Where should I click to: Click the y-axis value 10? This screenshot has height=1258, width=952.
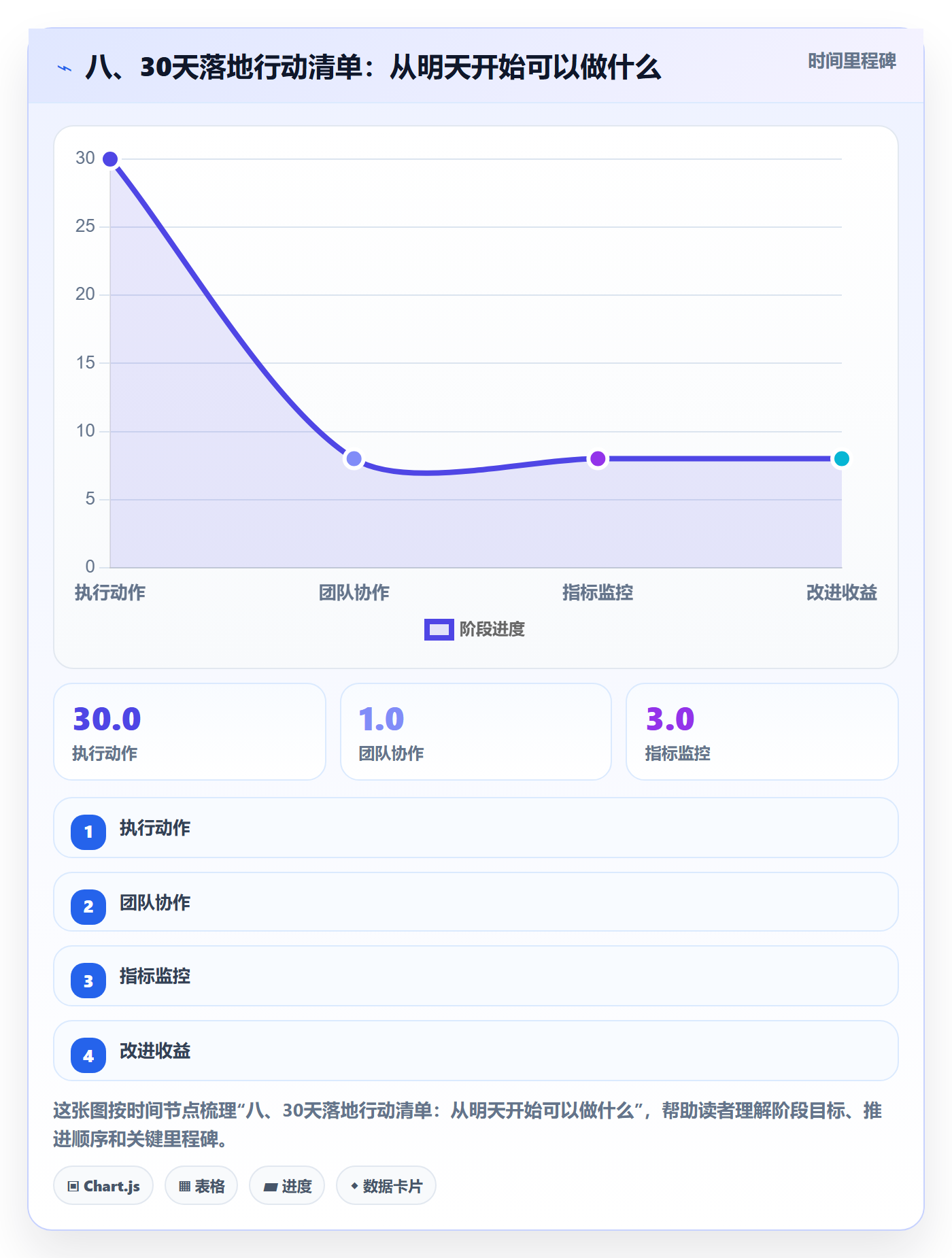[85, 430]
